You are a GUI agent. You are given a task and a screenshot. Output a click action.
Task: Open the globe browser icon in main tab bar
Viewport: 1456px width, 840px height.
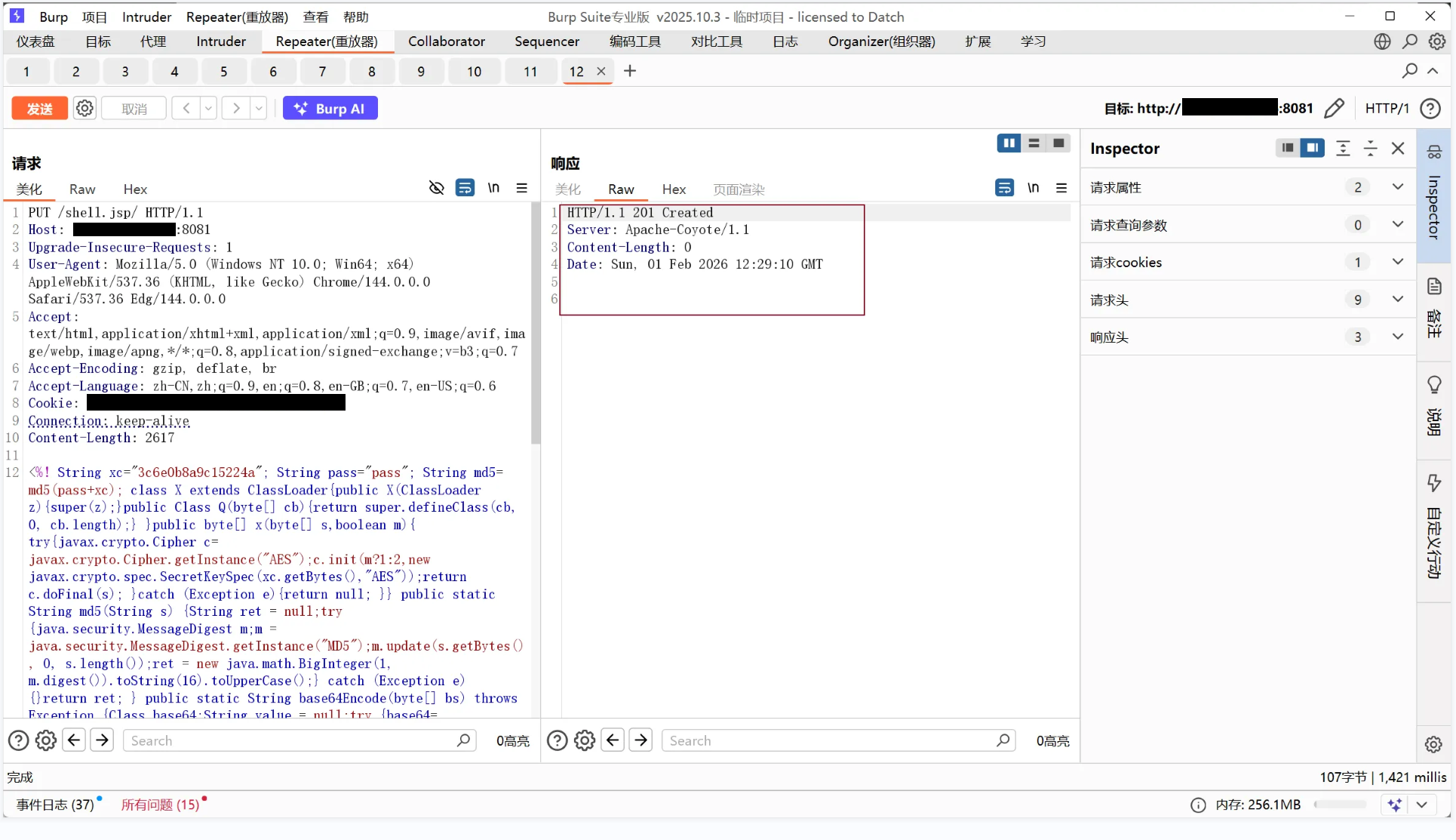(1382, 42)
